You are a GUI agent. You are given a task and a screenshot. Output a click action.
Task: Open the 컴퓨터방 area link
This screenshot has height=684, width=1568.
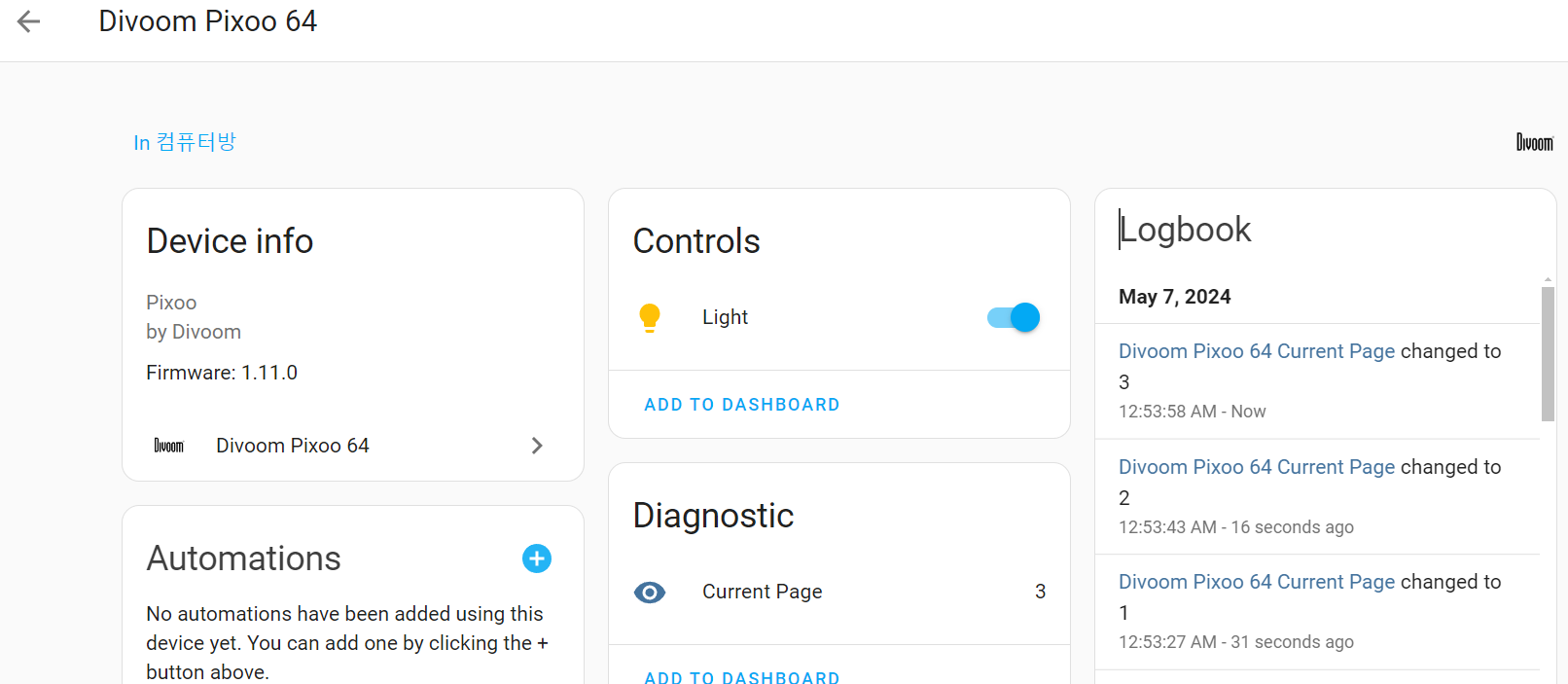tap(185, 142)
